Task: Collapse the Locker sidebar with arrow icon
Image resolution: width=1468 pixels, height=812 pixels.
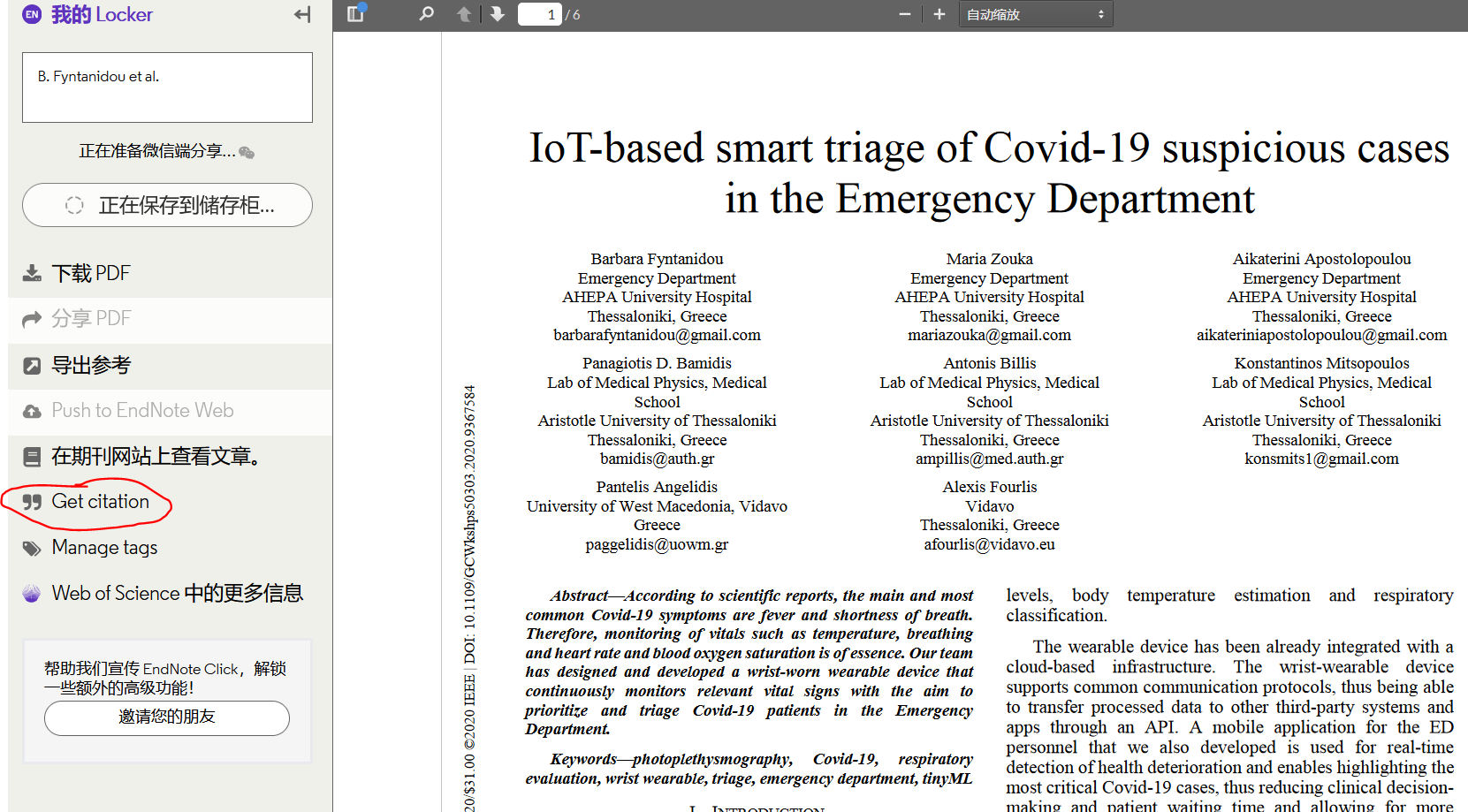Action: click(302, 14)
